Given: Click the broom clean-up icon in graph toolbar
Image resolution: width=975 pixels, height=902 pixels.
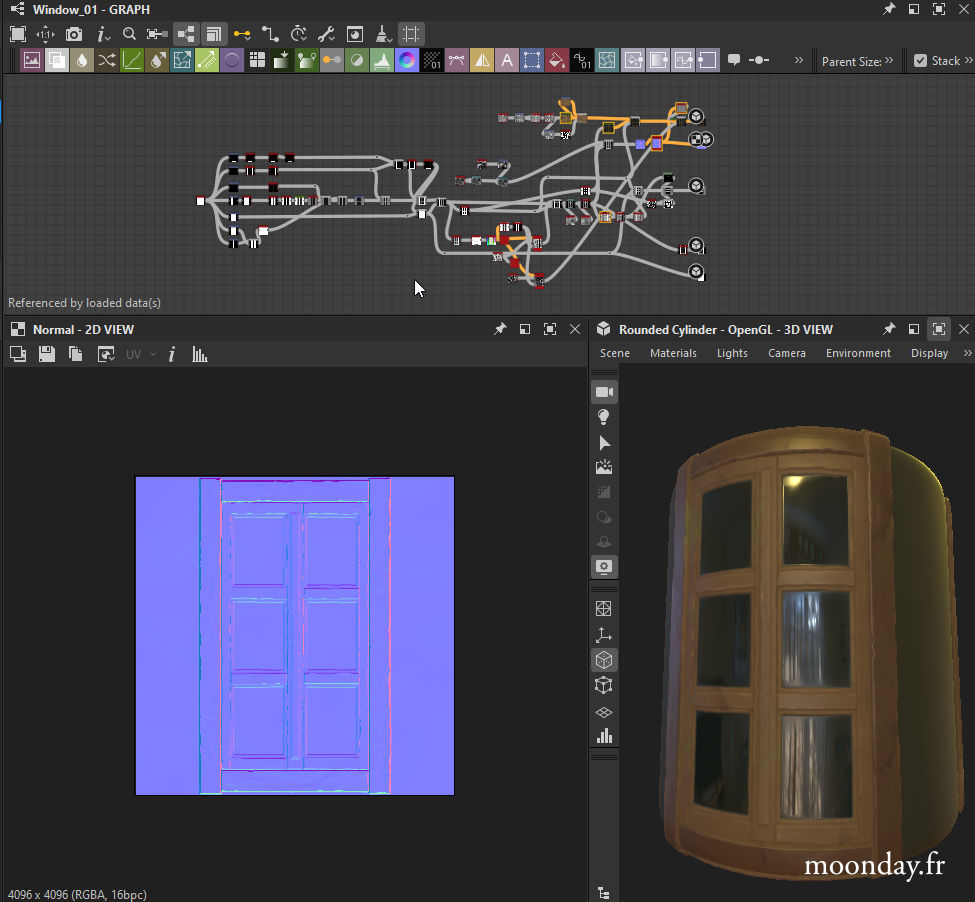Looking at the screenshot, I should (x=382, y=34).
